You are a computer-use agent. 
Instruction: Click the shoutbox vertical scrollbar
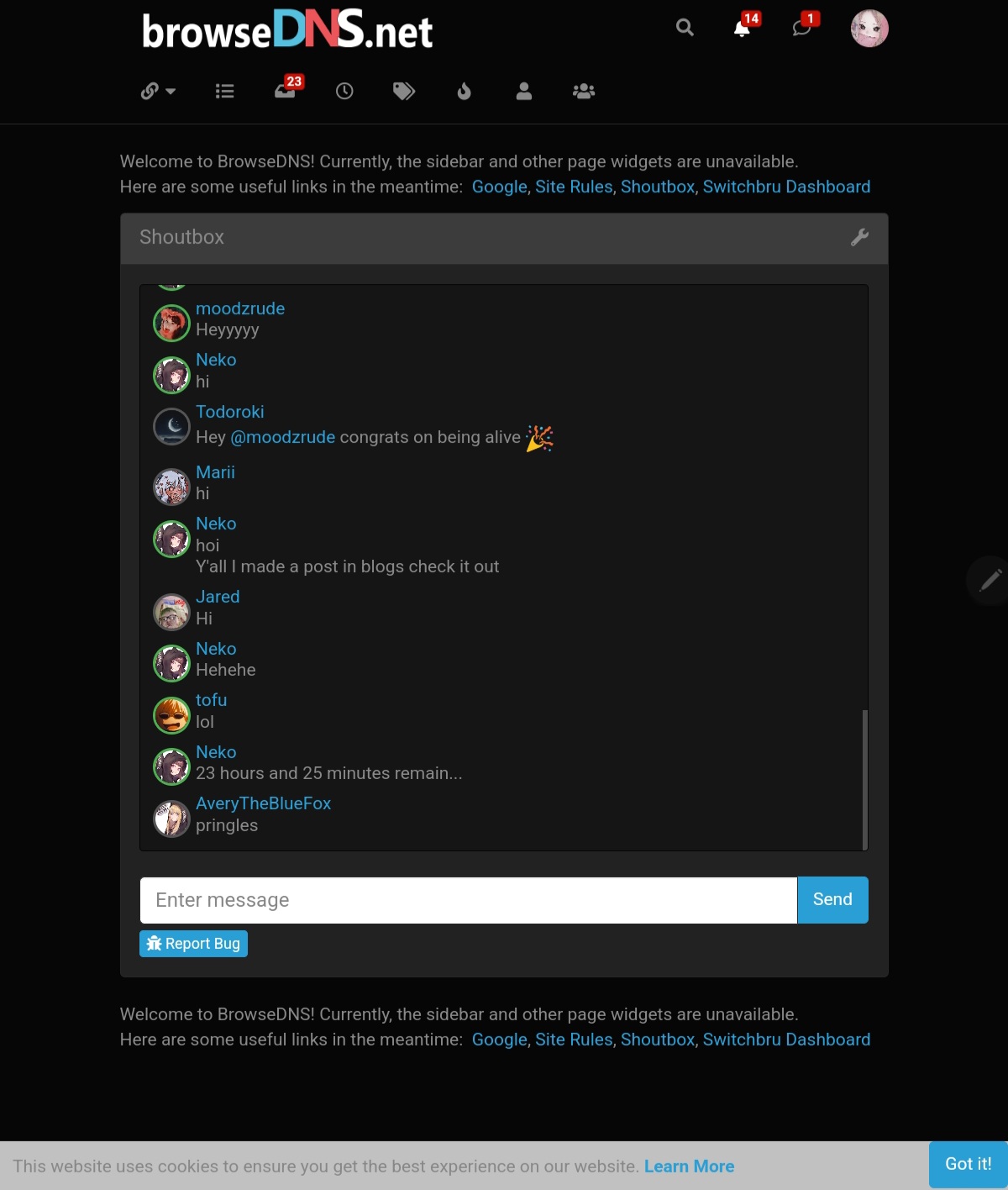pos(864,780)
